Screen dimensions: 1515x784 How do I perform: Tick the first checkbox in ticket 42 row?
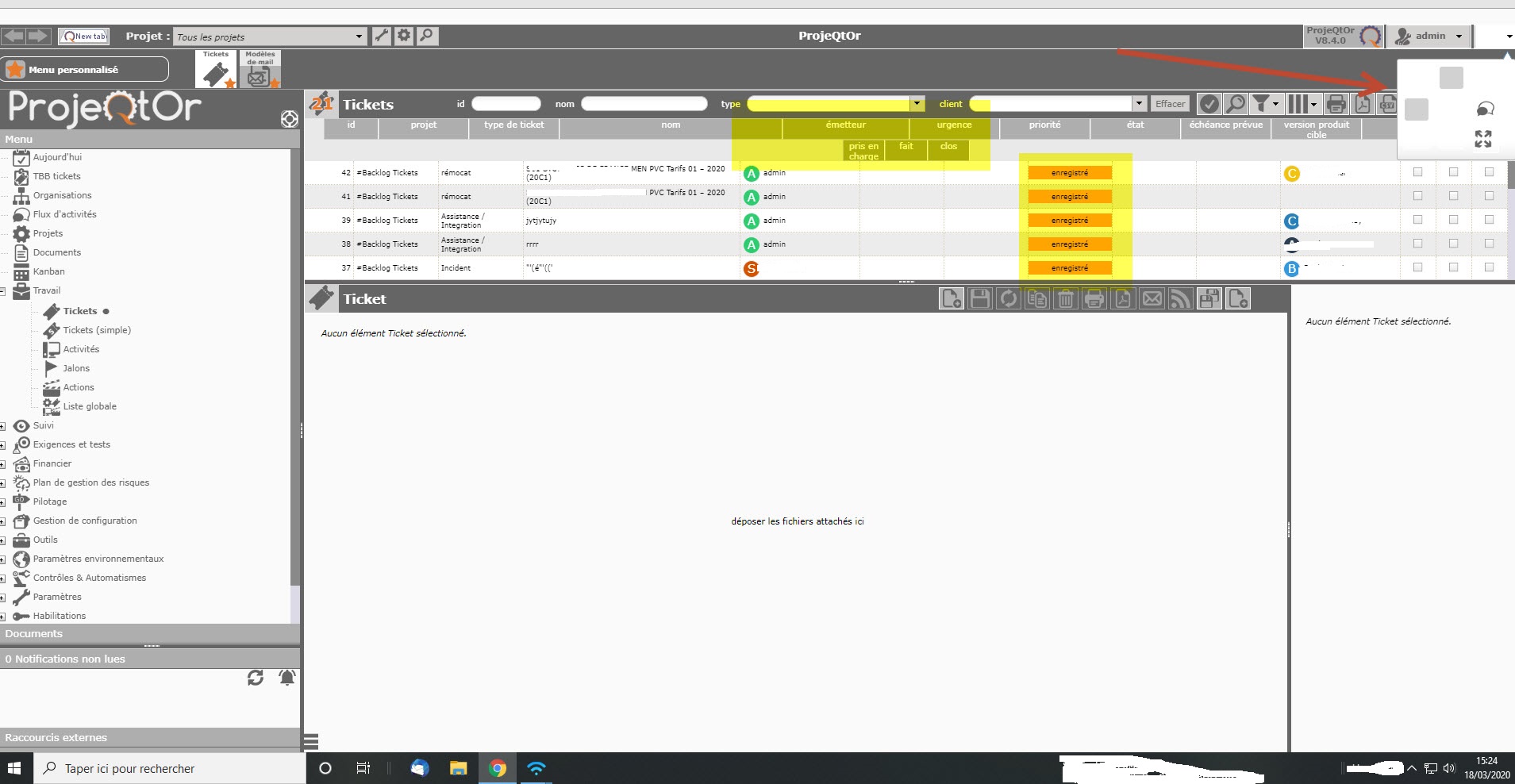1418,172
